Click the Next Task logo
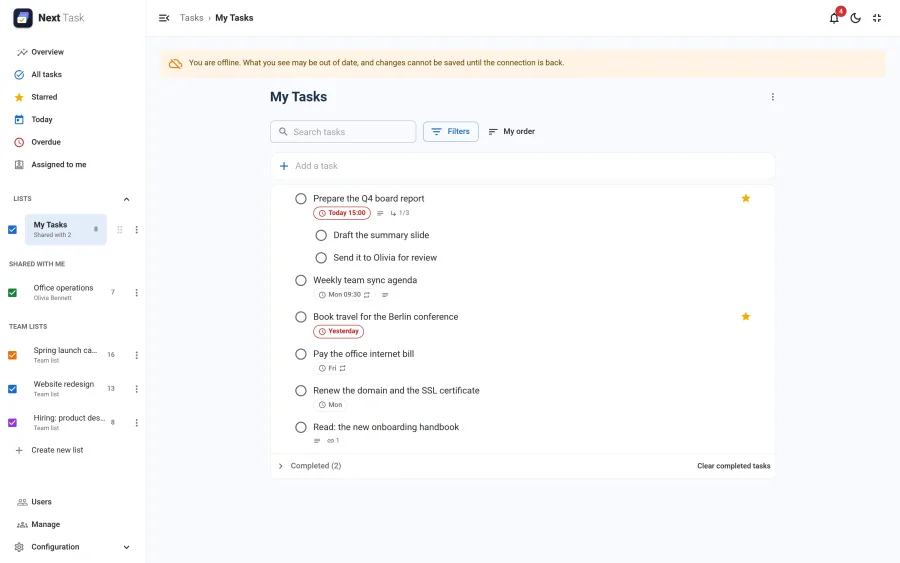Viewport: 900px width, 563px height. pyautogui.click(x=23, y=18)
